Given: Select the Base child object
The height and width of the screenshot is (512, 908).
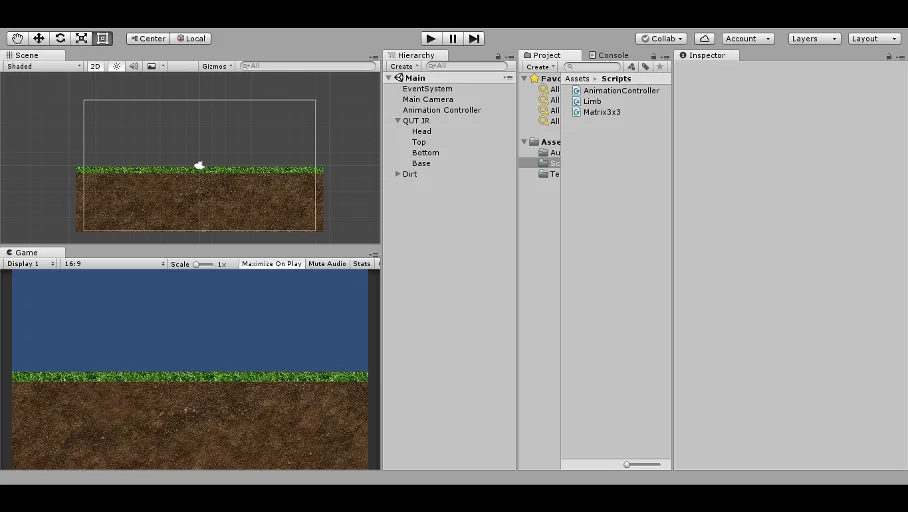Looking at the screenshot, I should 421,163.
